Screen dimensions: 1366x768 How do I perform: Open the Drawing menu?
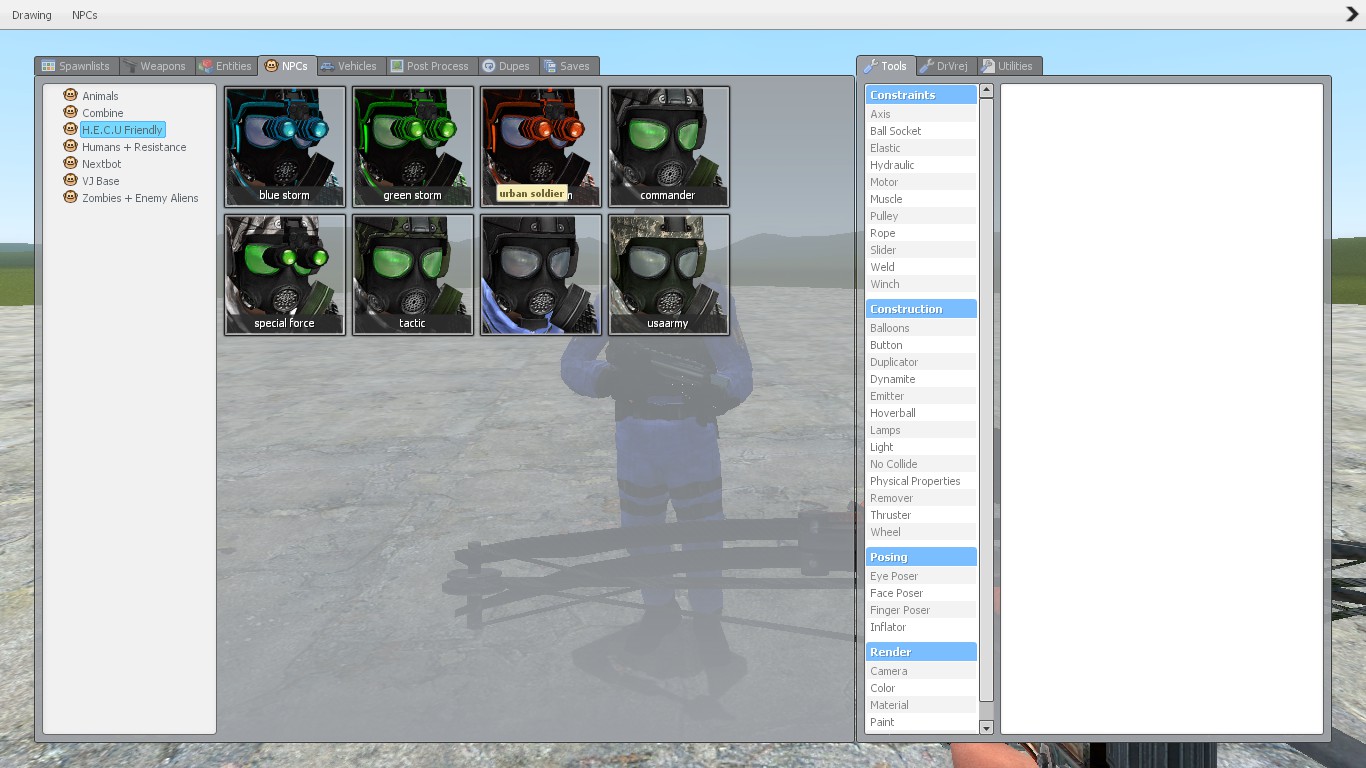[32, 15]
